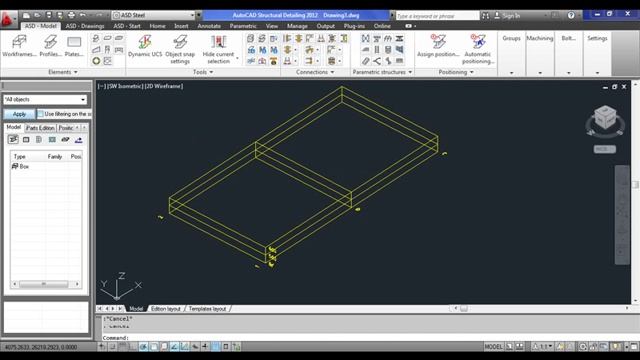Open the Parametric ribbon tab
The image size is (640, 360).
tap(243, 26)
